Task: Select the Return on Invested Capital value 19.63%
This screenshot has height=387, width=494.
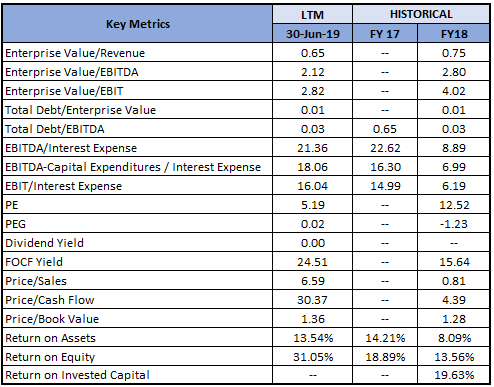Action: [454, 375]
